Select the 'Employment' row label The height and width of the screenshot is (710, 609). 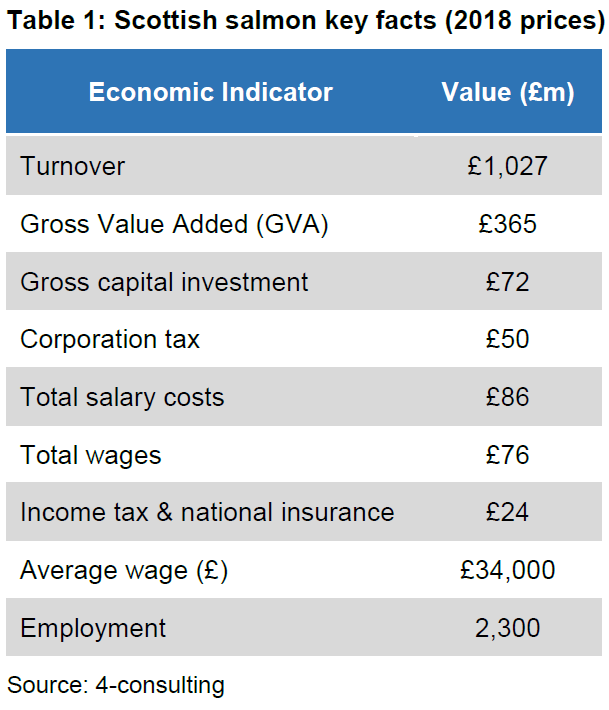[x=93, y=628]
